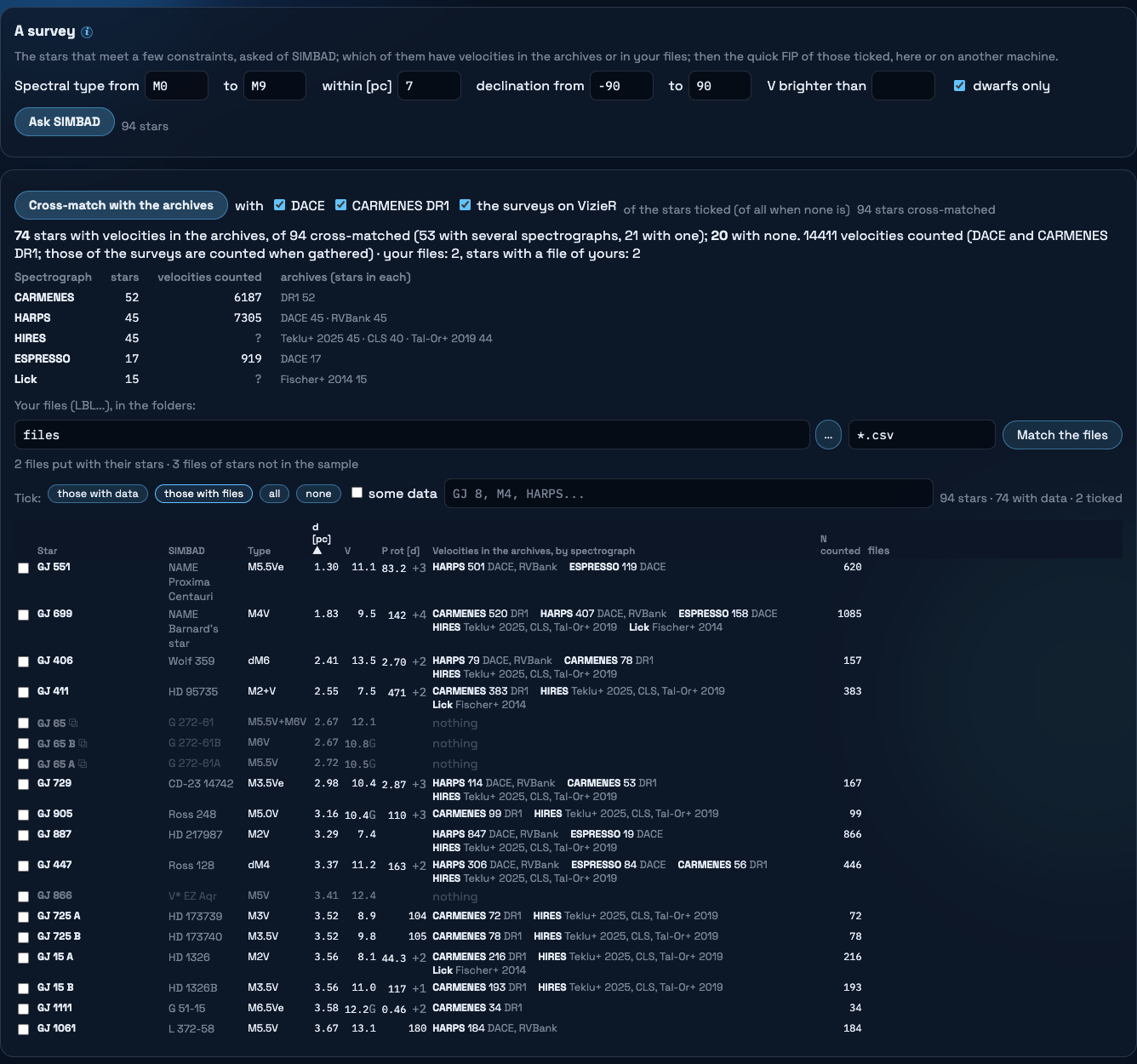Sort by the 'SIMBAD' column header

click(x=186, y=551)
